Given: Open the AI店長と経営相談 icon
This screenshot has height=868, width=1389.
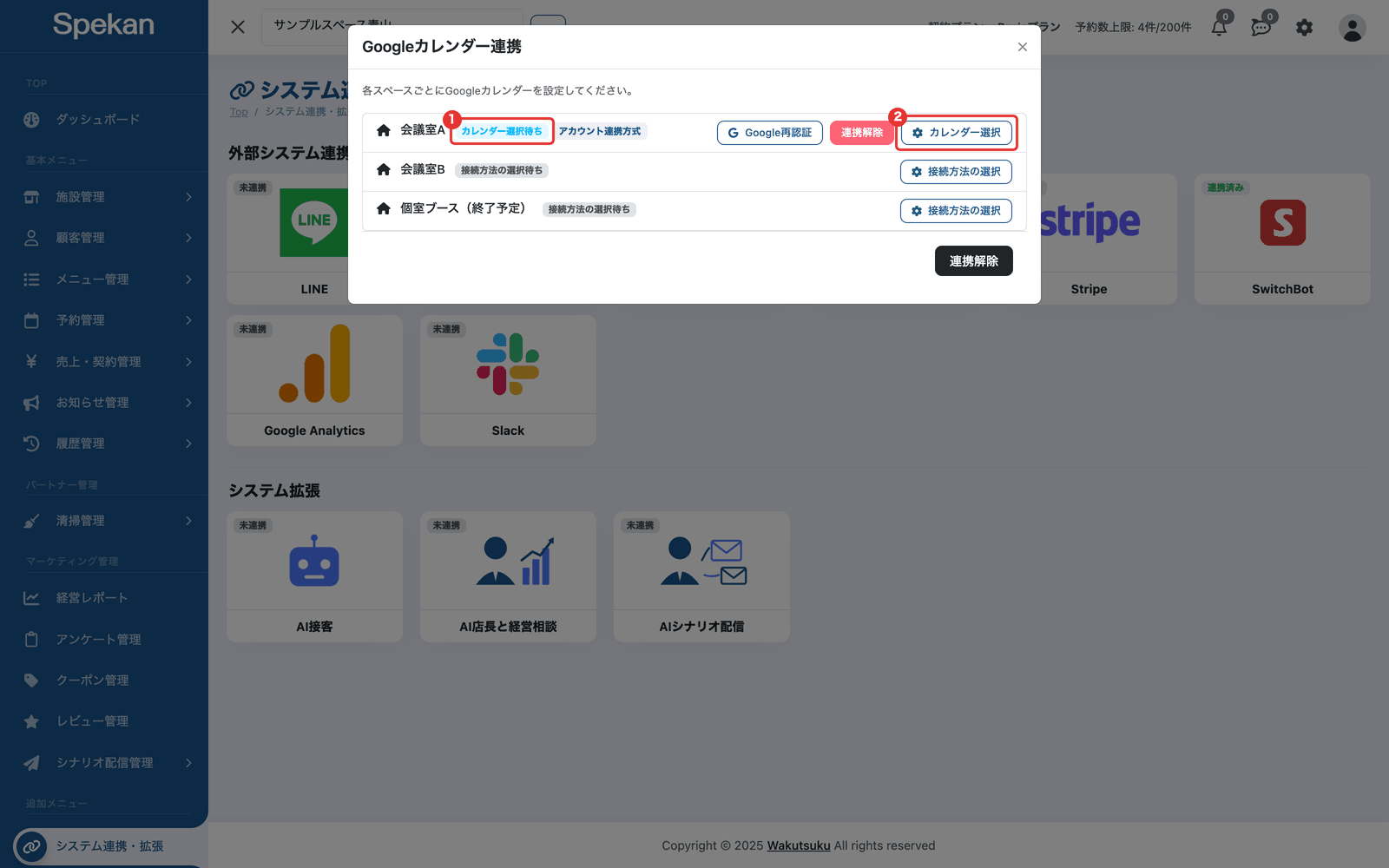Looking at the screenshot, I should tap(515, 561).
